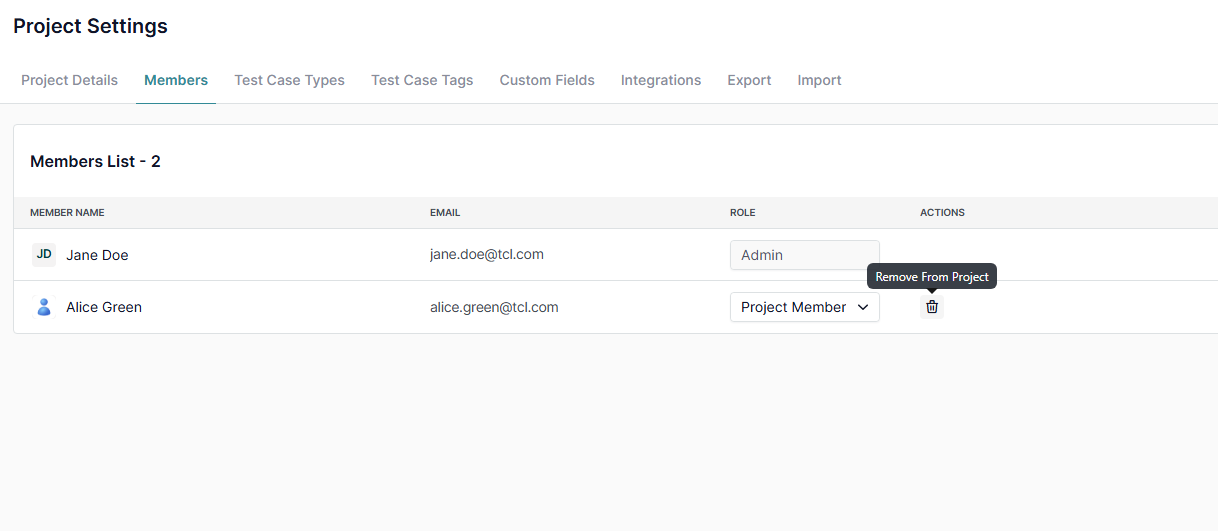This screenshot has height=531, width=1218.
Task: Click the Project Settings page title
Action: coord(90,26)
